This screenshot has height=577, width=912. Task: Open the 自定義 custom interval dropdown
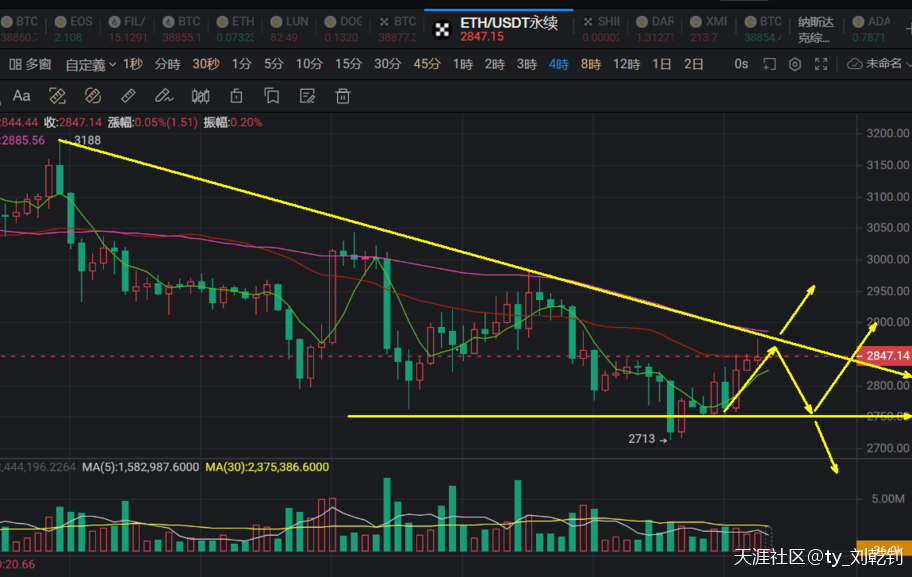pyautogui.click(x=90, y=64)
